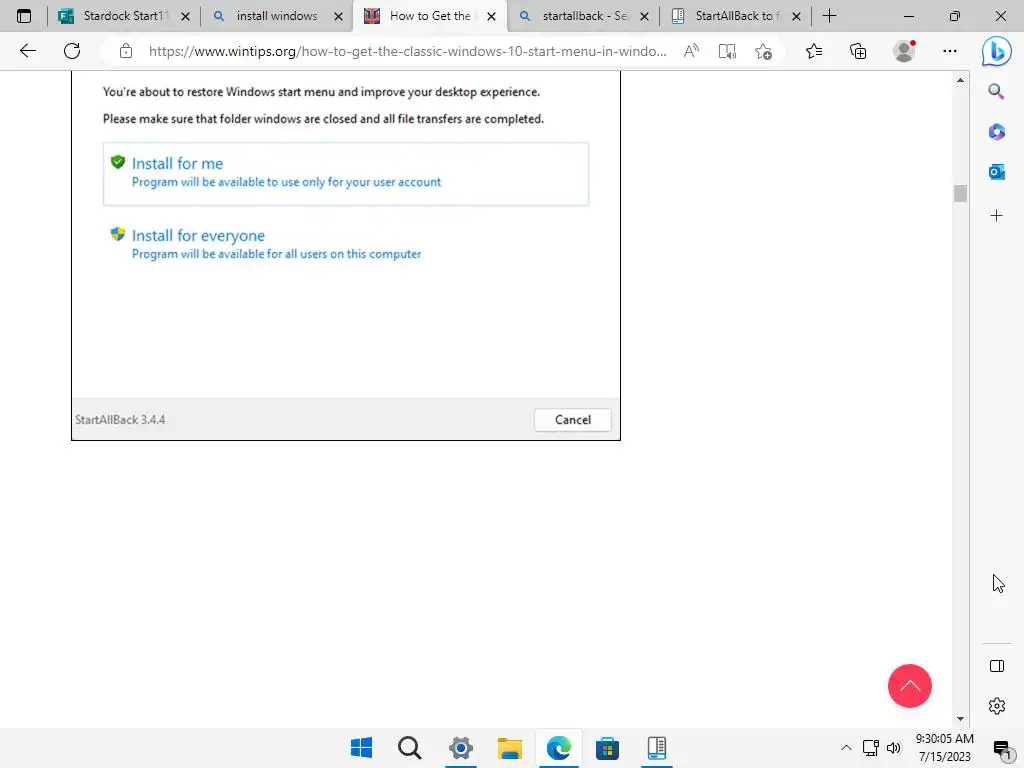Click StartAllBack 3.4.4 version text
This screenshot has height=768, width=1024.
tap(120, 420)
